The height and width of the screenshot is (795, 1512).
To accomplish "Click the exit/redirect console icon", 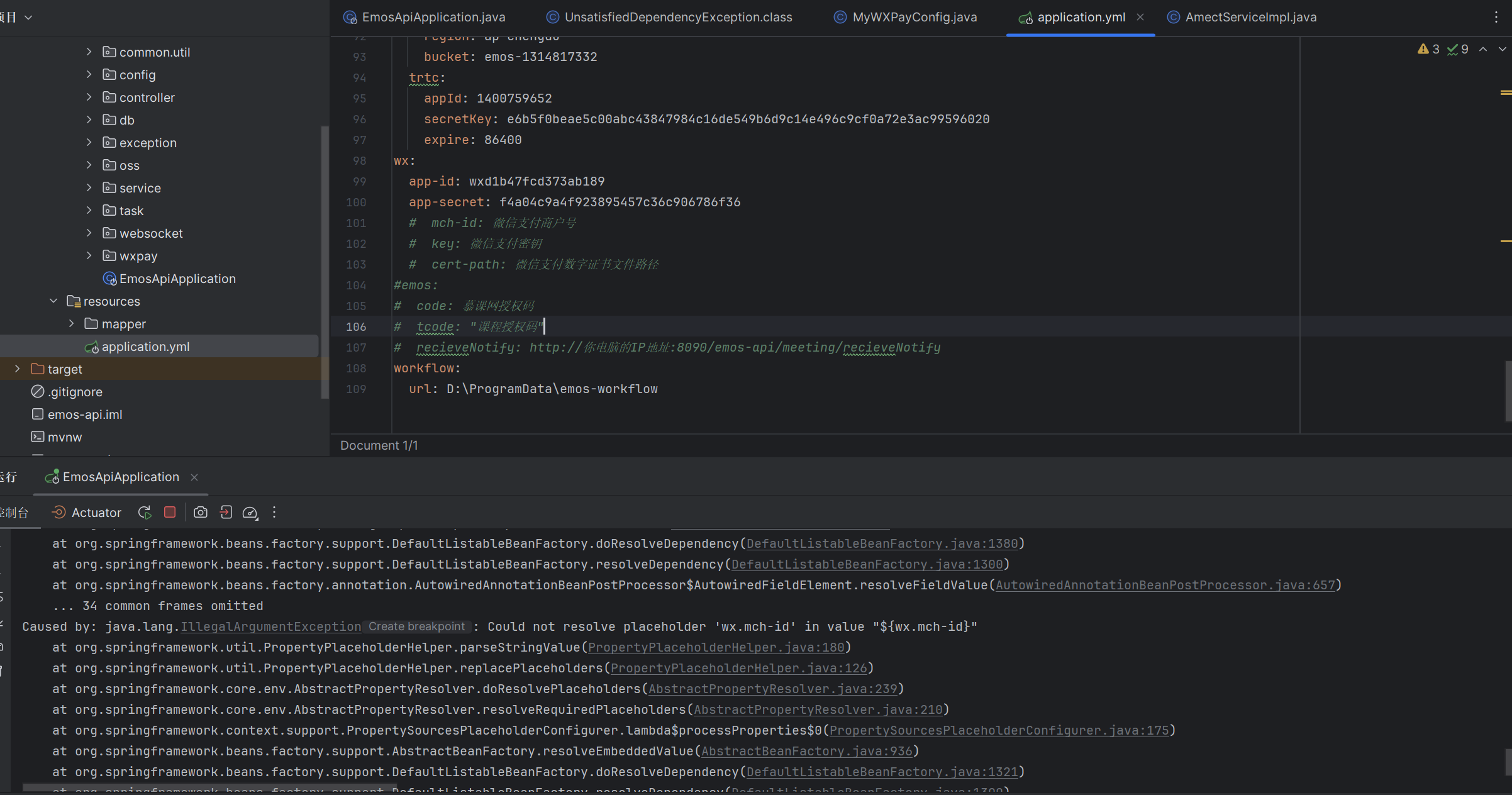I will pos(226,513).
